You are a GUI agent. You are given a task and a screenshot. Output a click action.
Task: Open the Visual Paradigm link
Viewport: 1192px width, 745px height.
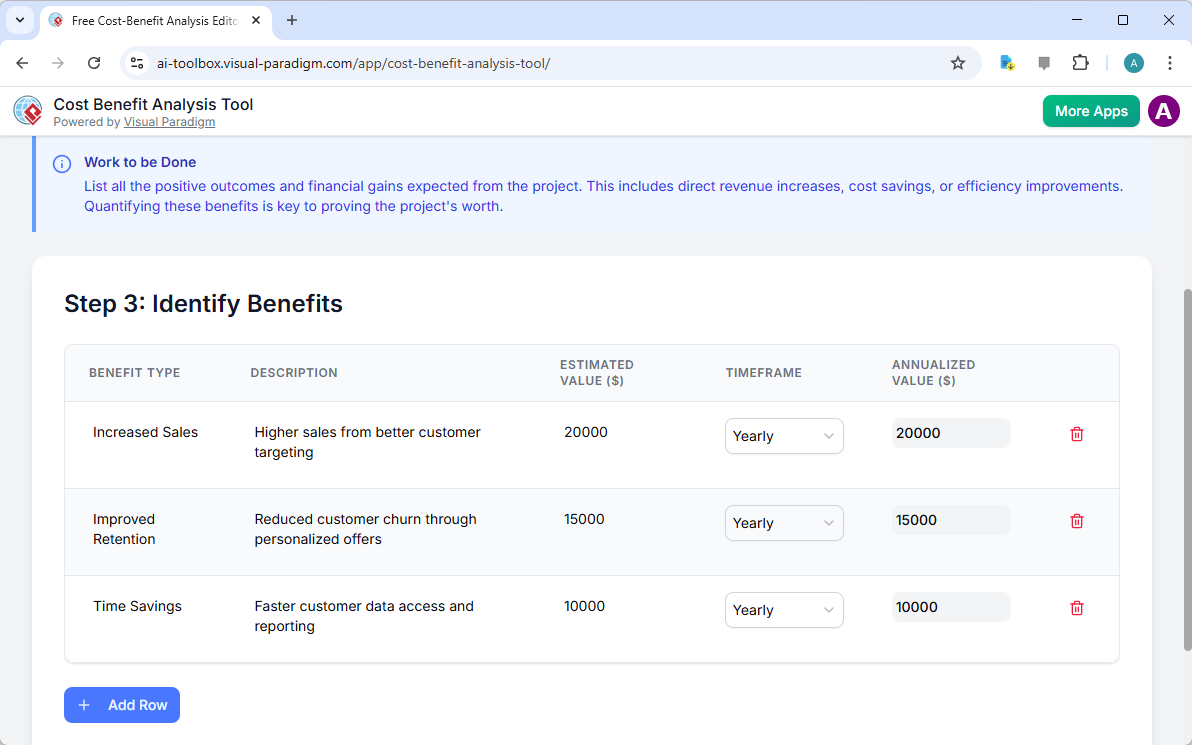click(169, 121)
